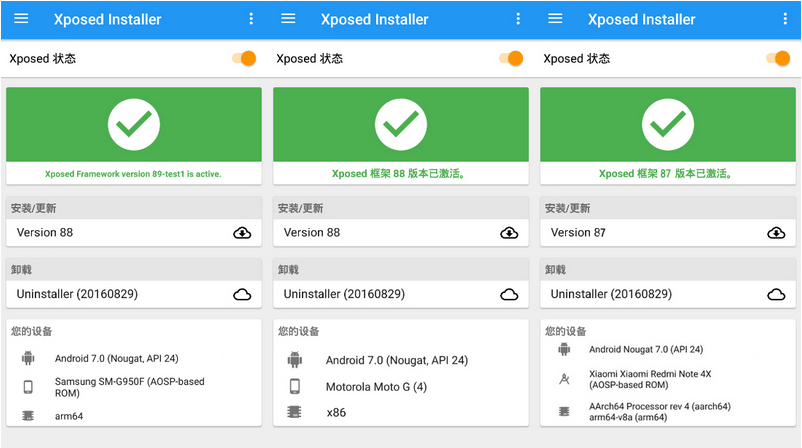This screenshot has height=448, width=802.
Task: Click manufacturer icon beside Xiaomi Redmi Note 4X
Action: (564, 379)
